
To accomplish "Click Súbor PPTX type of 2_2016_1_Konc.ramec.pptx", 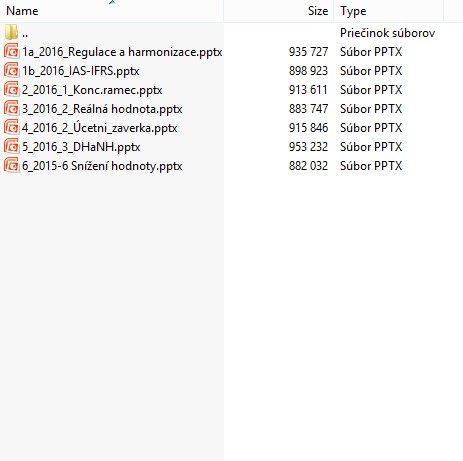I will [x=371, y=90].
